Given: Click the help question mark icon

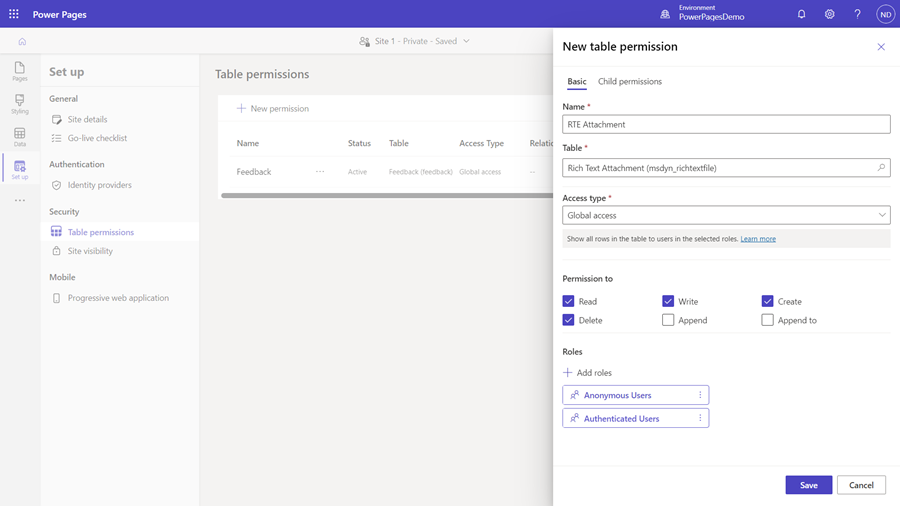Looking at the screenshot, I should click(x=857, y=14).
